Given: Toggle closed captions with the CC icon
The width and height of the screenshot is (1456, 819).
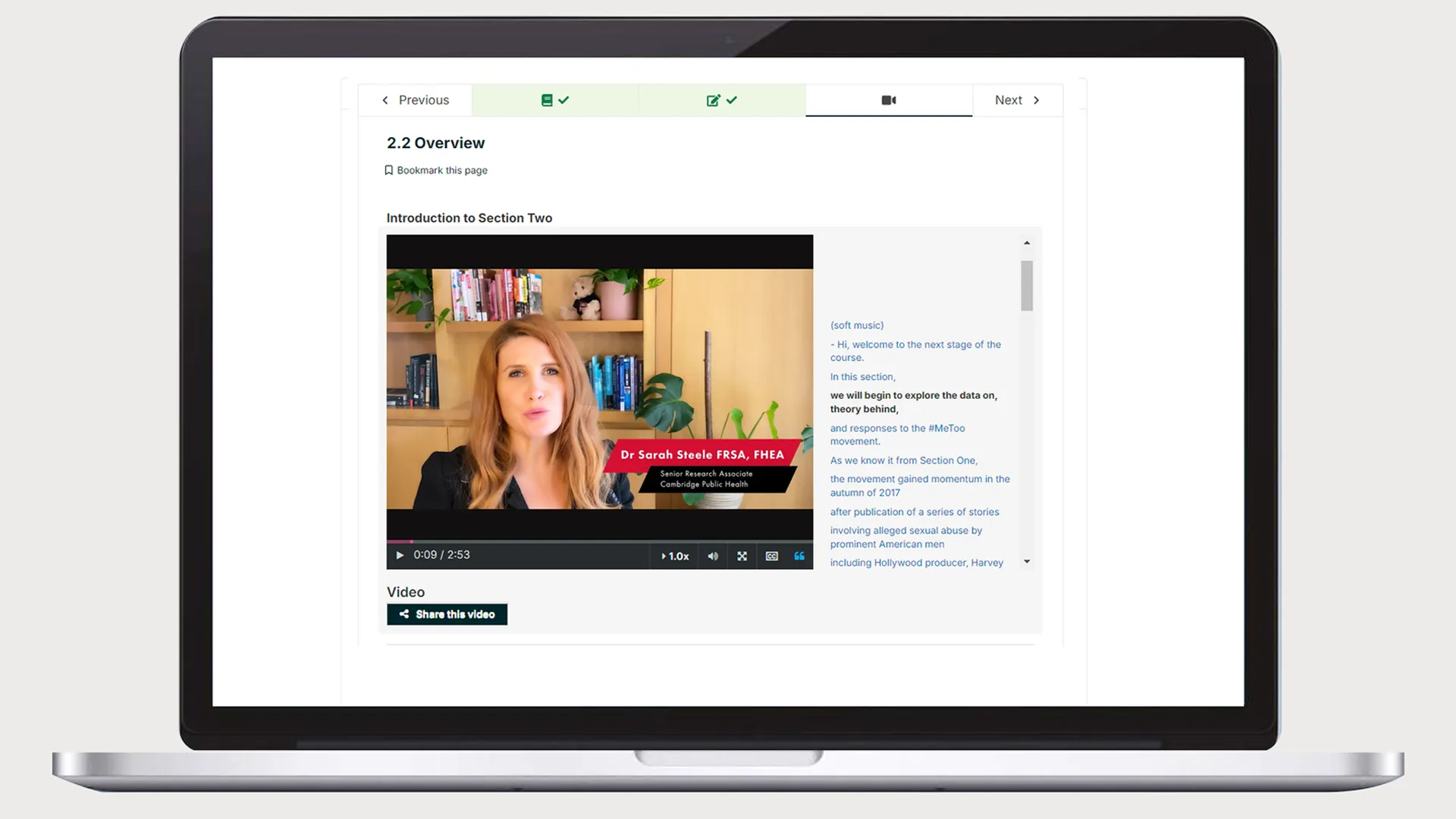Looking at the screenshot, I should click(x=771, y=555).
